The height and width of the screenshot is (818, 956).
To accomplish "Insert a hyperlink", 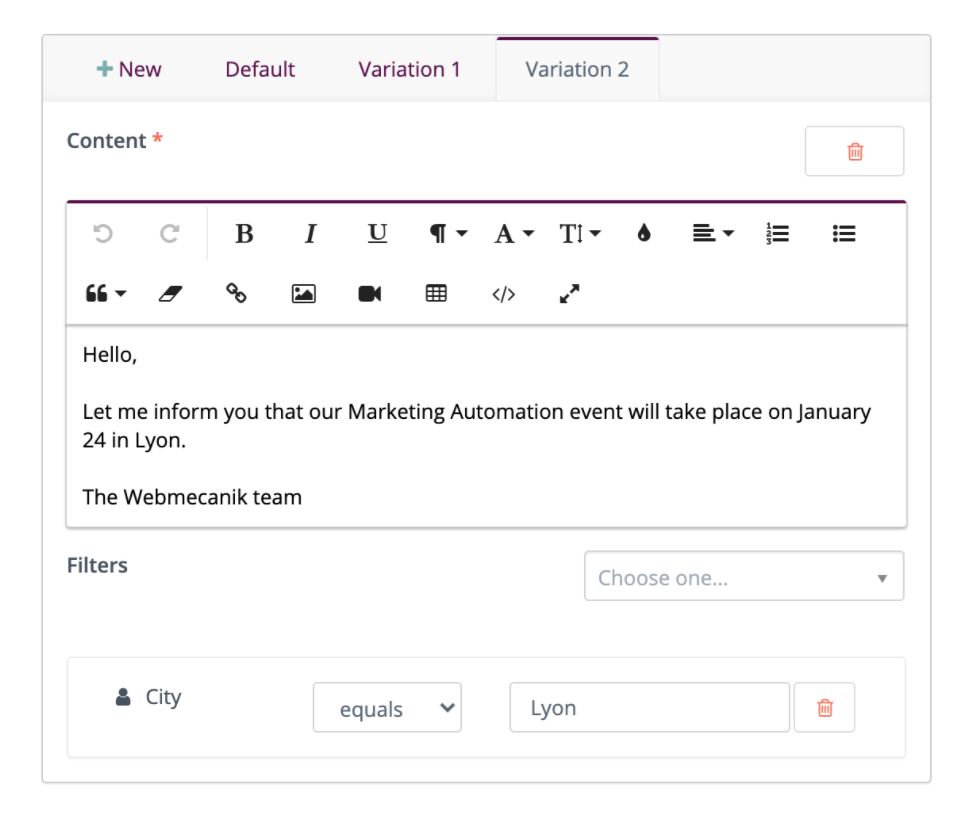I will tap(238, 293).
